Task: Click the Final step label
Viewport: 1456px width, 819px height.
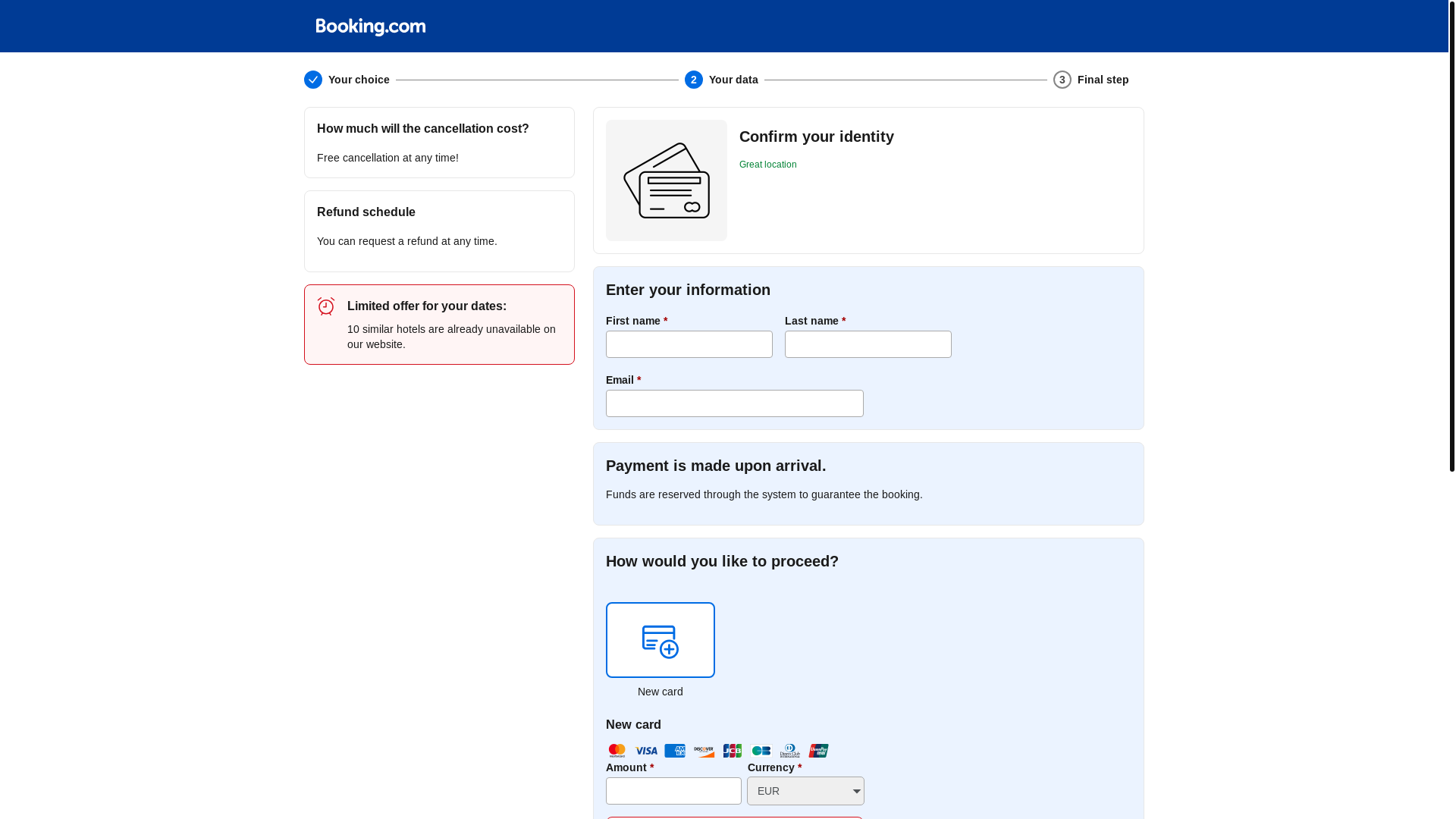Action: [x=1103, y=80]
